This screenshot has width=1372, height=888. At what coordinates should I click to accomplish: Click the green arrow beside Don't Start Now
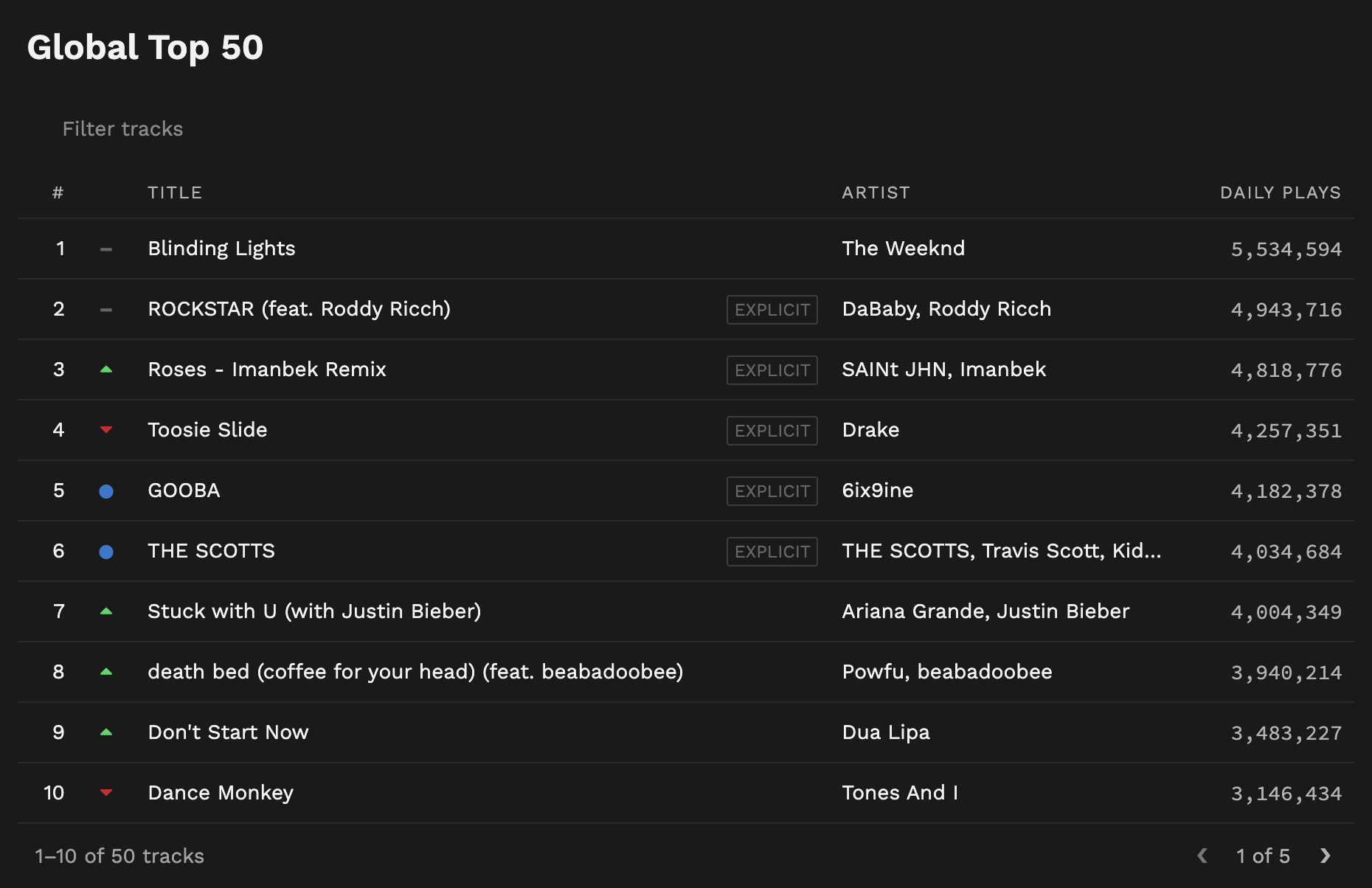(x=106, y=732)
